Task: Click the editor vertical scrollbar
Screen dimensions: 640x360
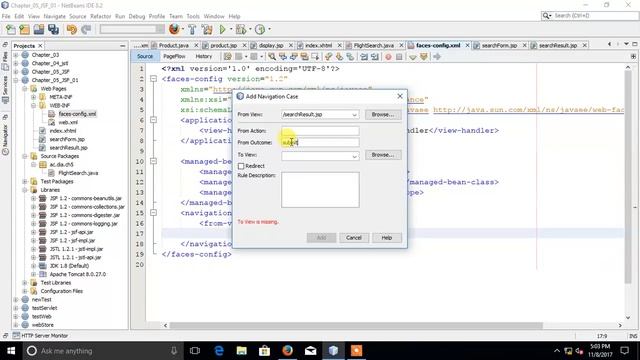Action: (628, 178)
